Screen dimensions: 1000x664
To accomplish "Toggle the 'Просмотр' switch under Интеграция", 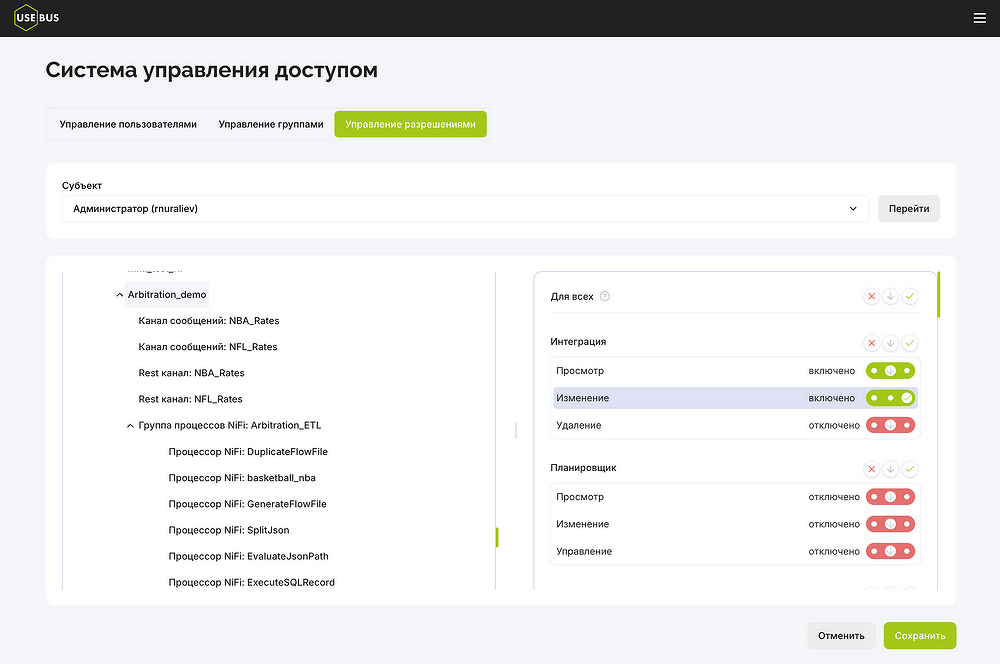I will click(890, 371).
